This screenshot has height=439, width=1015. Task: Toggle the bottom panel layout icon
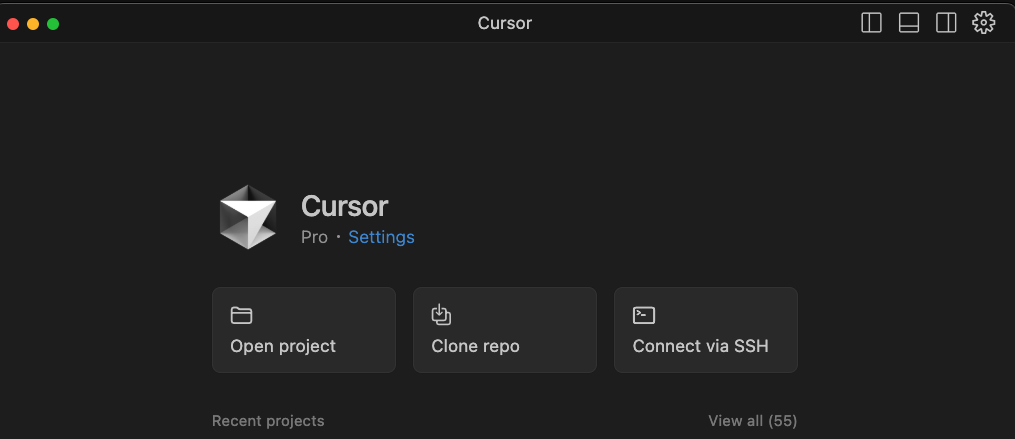click(x=909, y=23)
